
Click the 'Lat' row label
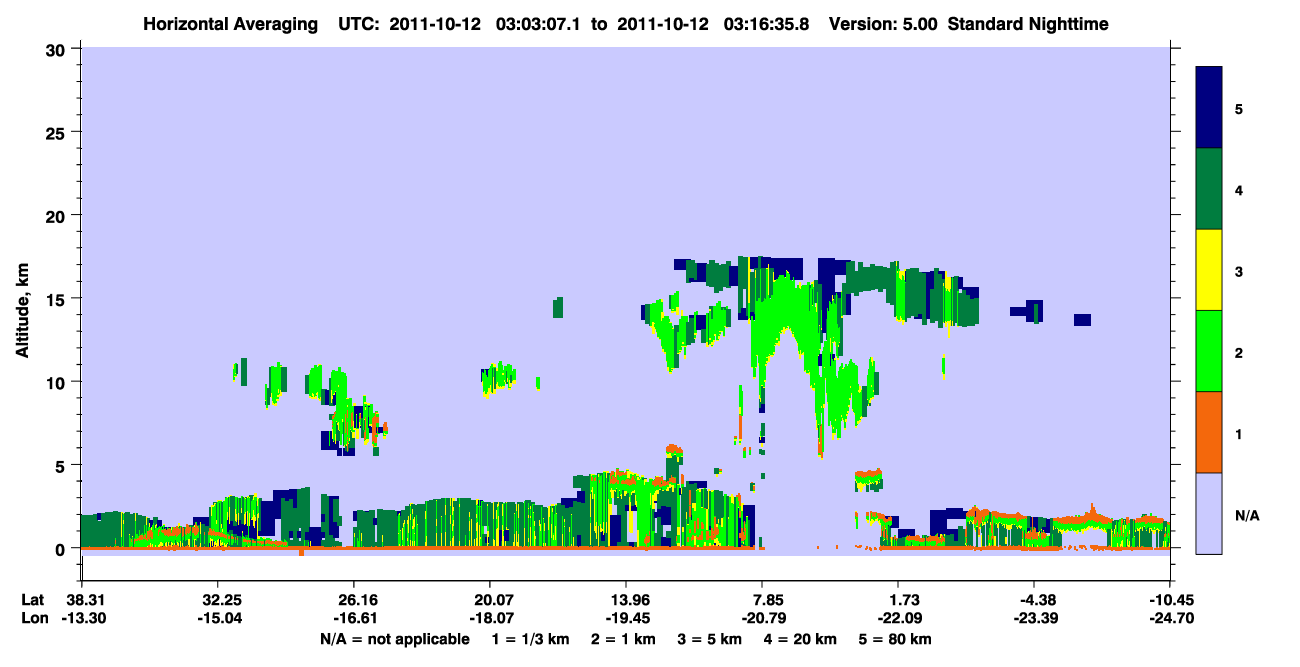coord(32,600)
